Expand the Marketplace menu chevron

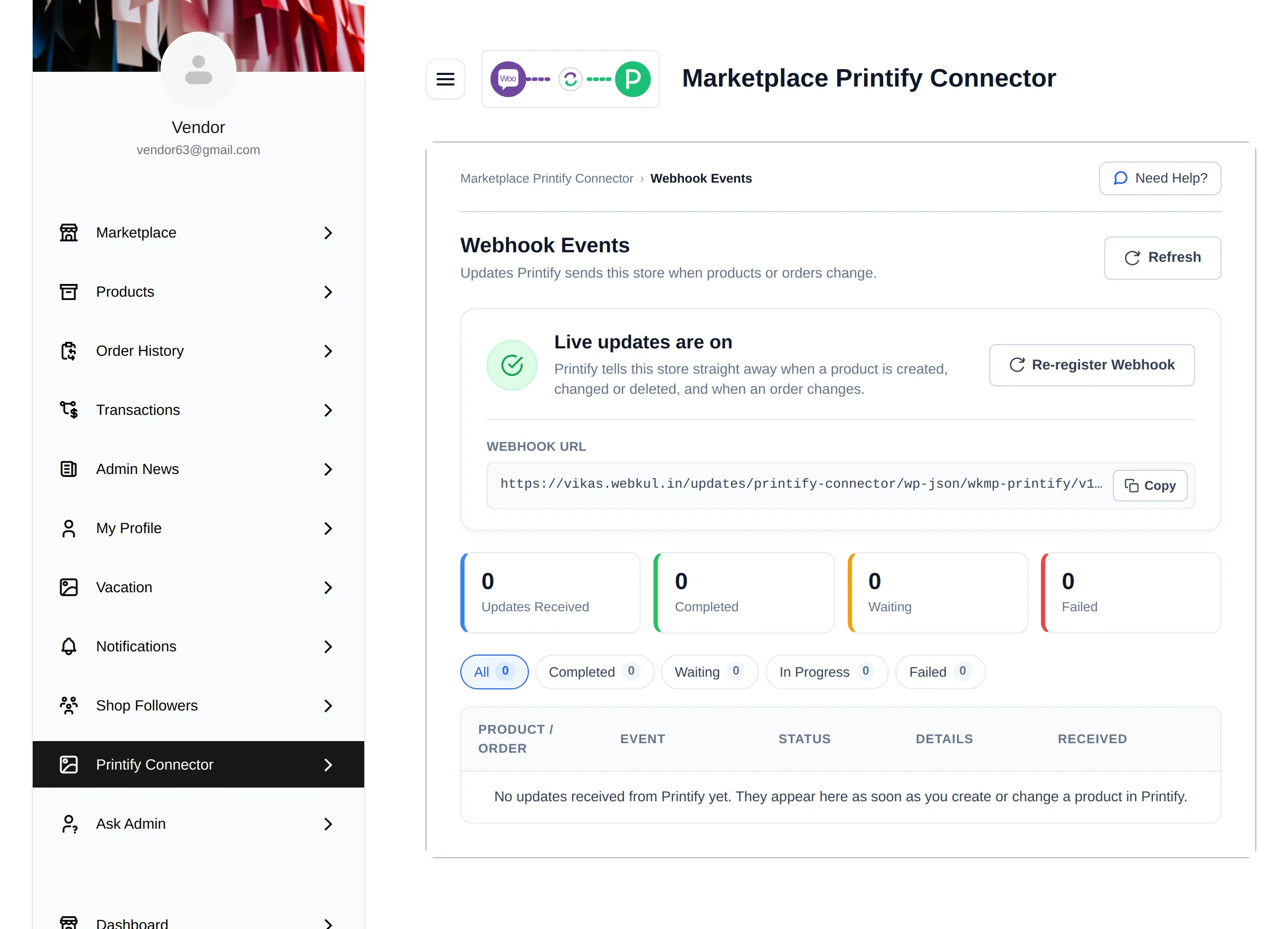[328, 233]
